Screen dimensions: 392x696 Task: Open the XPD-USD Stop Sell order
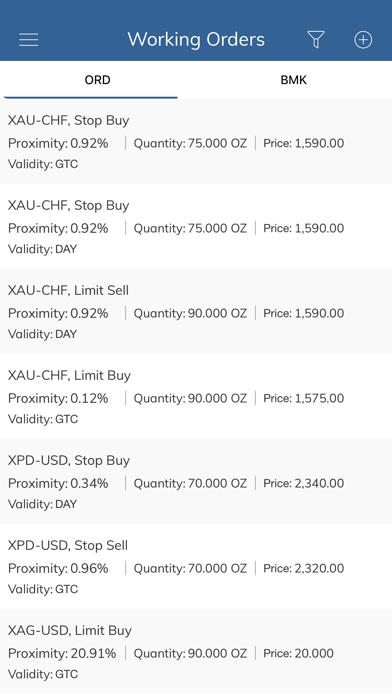196,566
